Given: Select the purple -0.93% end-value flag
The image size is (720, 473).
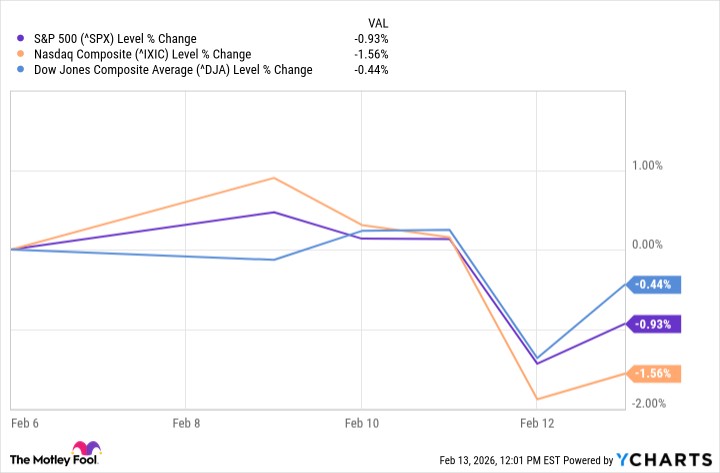Looking at the screenshot, I should 655,324.
